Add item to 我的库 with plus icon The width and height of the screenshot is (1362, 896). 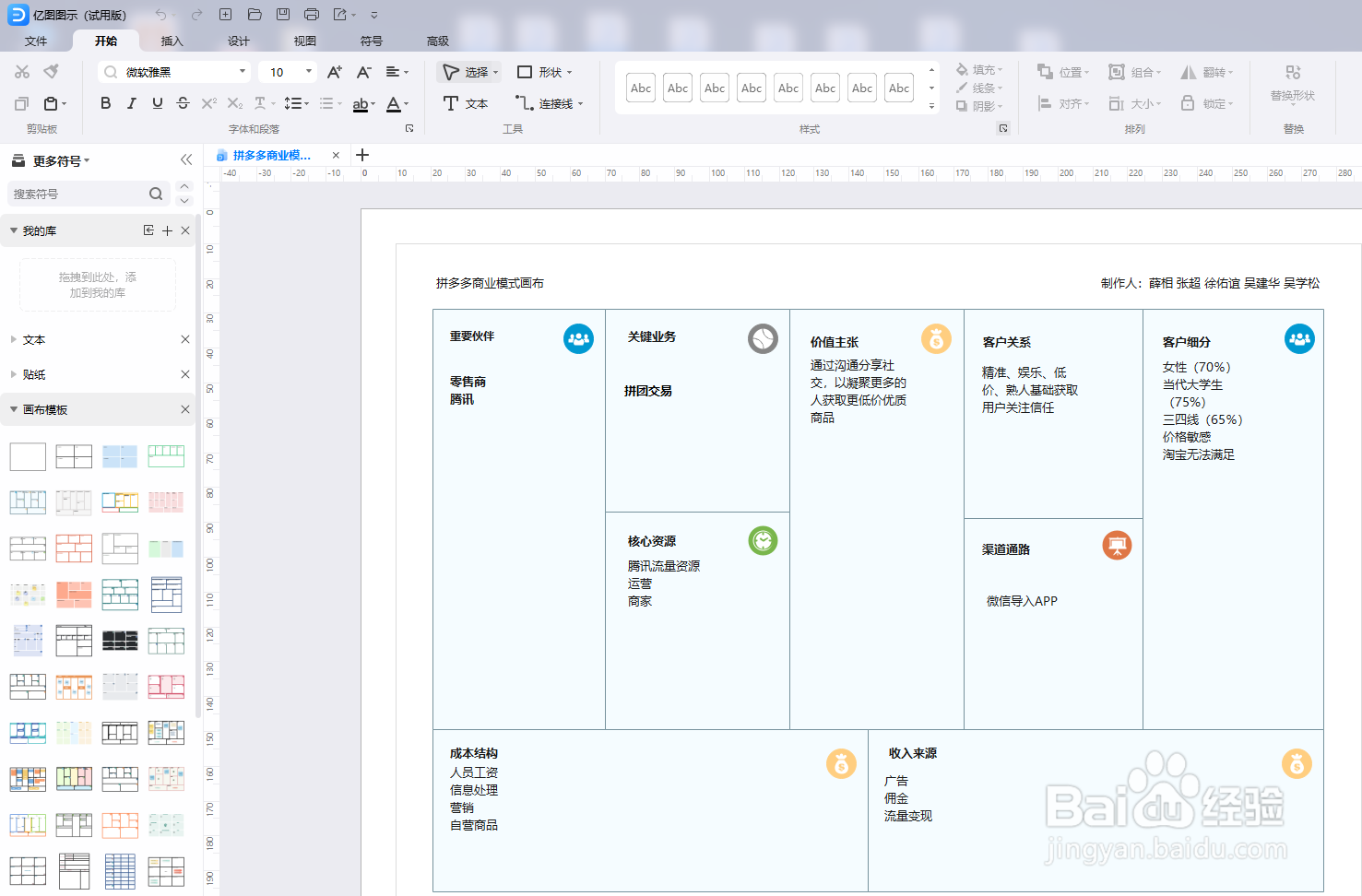[x=167, y=230]
